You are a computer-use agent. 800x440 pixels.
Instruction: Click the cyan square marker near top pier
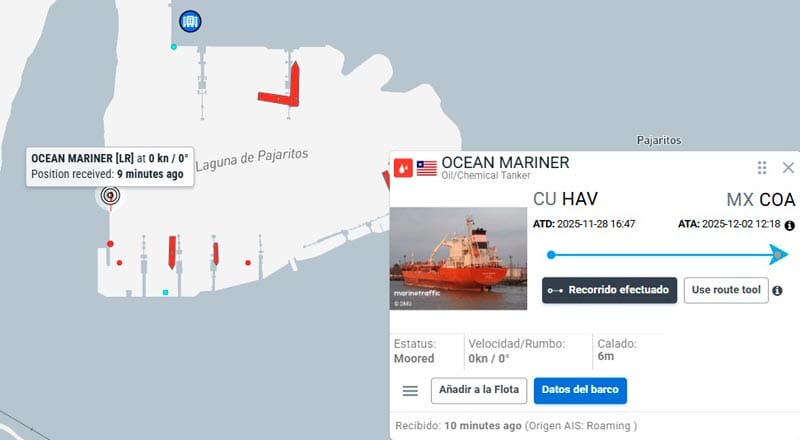tap(173, 46)
